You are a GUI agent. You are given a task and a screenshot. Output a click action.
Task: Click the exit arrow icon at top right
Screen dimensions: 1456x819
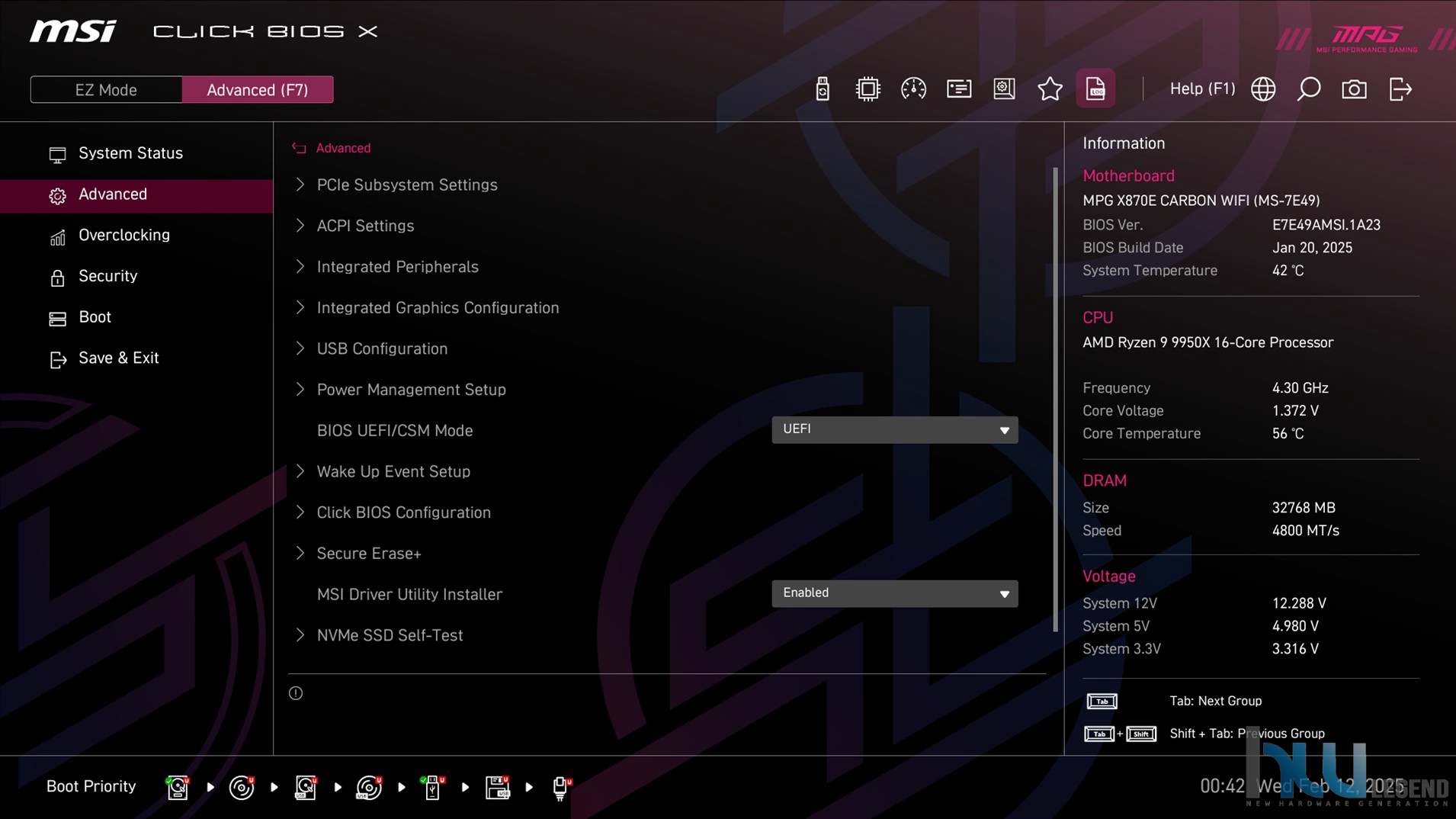click(1400, 89)
